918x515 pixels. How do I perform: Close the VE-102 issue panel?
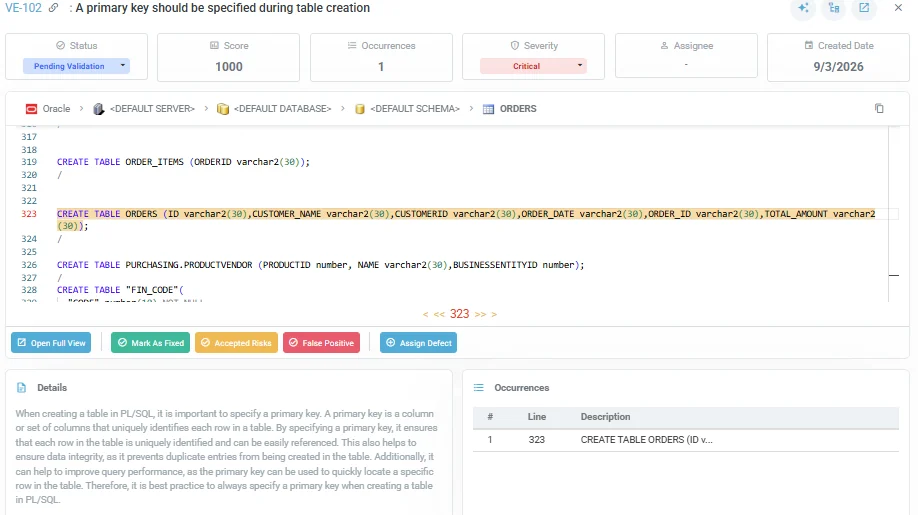[x=898, y=8]
